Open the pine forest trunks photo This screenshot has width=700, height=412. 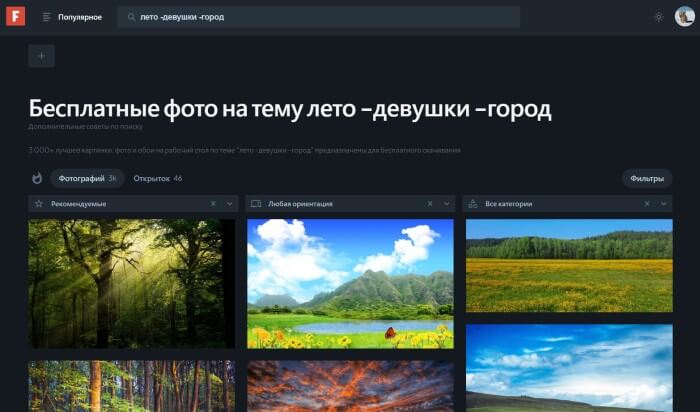131,386
